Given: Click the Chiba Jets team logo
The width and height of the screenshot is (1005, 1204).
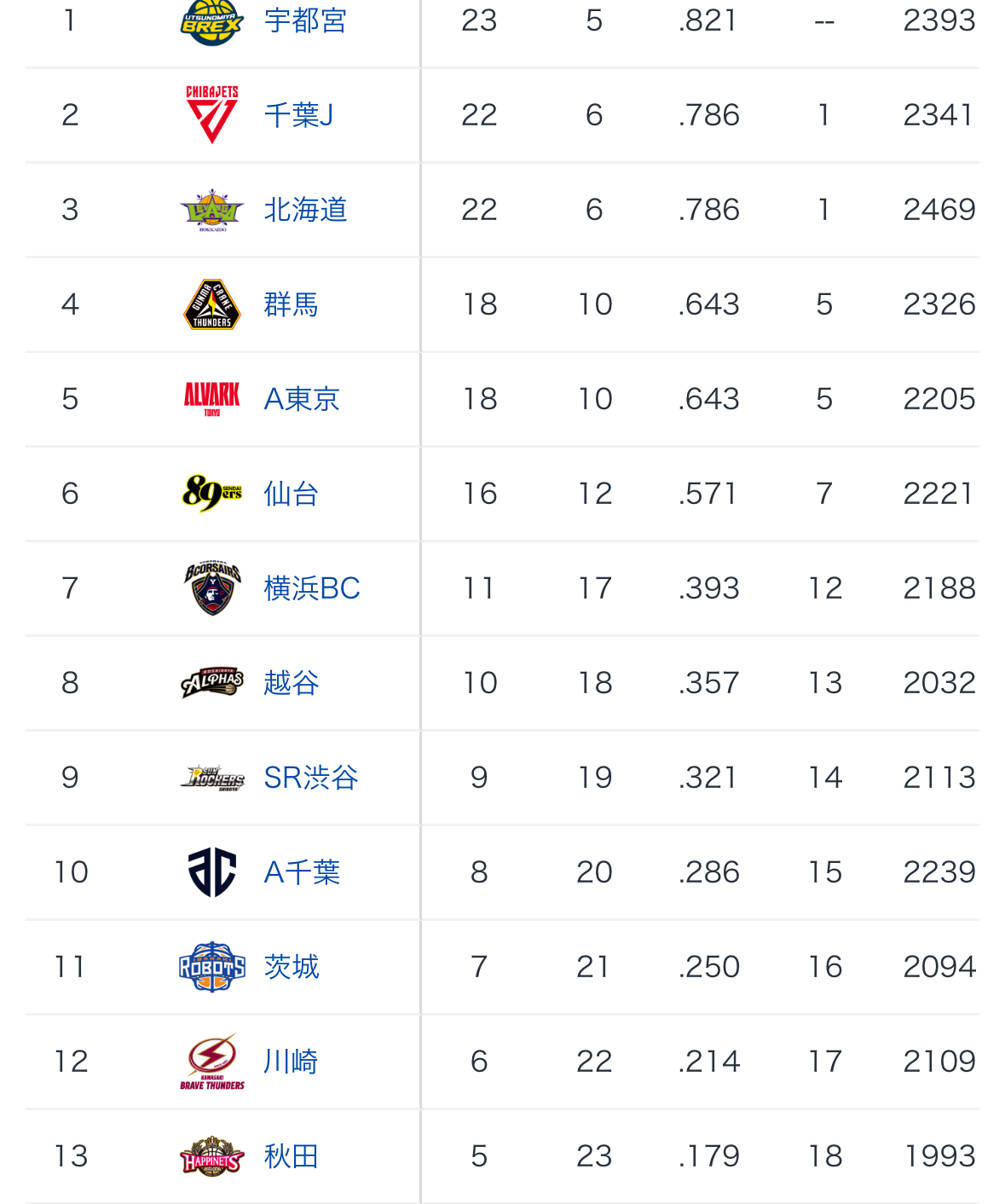Looking at the screenshot, I should pos(211,114).
